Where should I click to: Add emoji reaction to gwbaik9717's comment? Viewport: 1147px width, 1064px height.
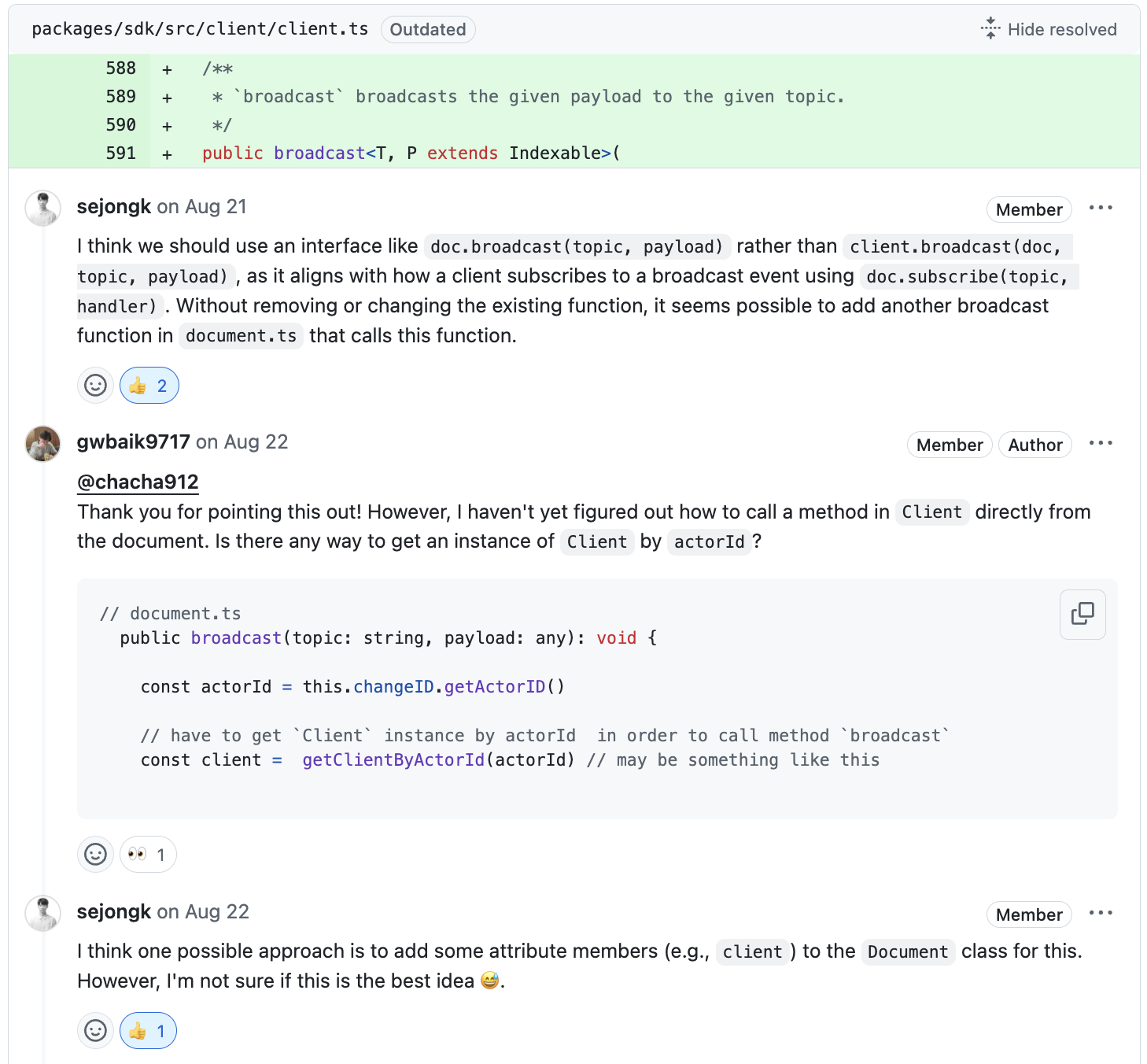pyautogui.click(x=95, y=855)
